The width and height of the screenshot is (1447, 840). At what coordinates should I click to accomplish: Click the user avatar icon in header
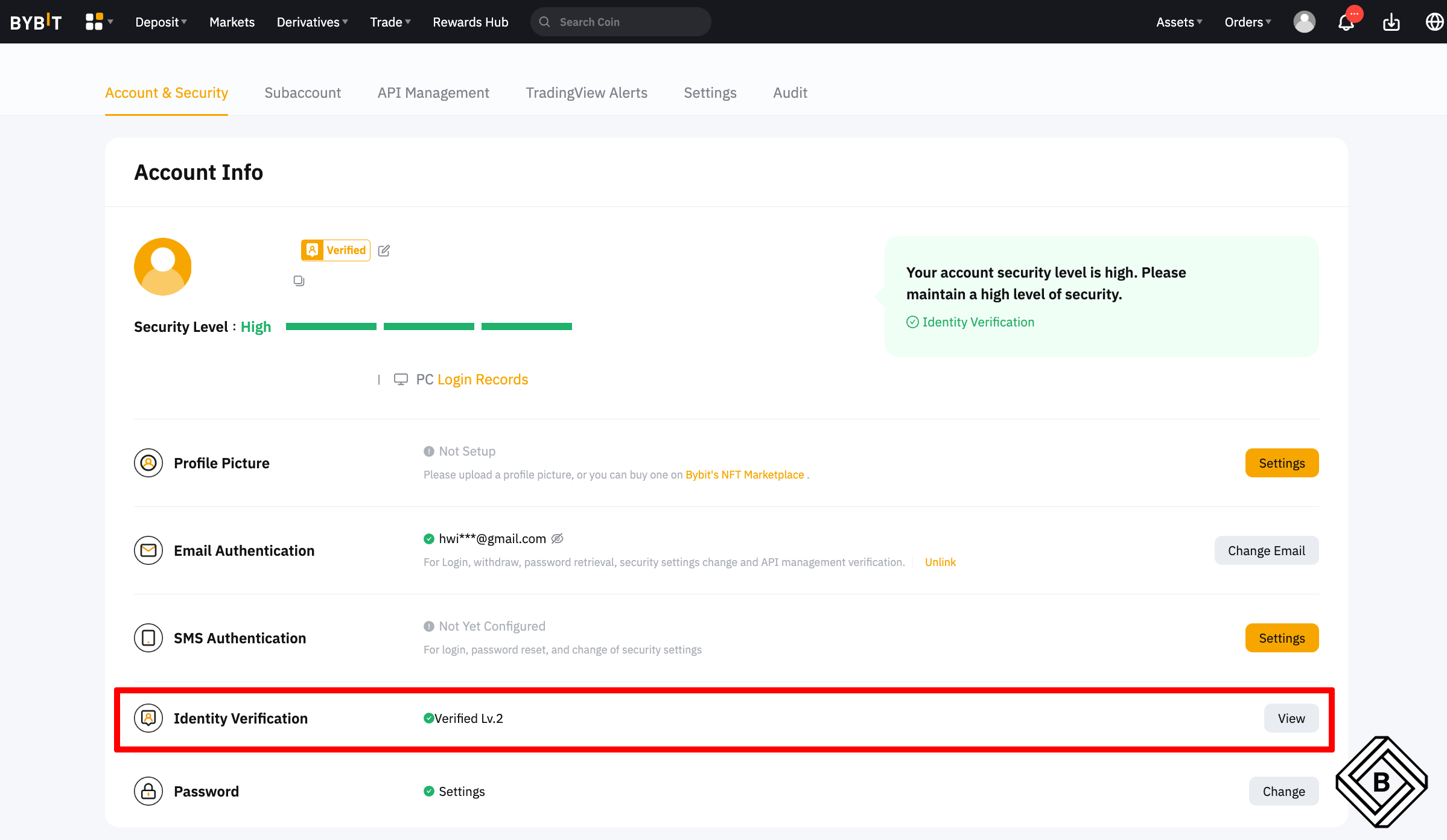(1304, 22)
